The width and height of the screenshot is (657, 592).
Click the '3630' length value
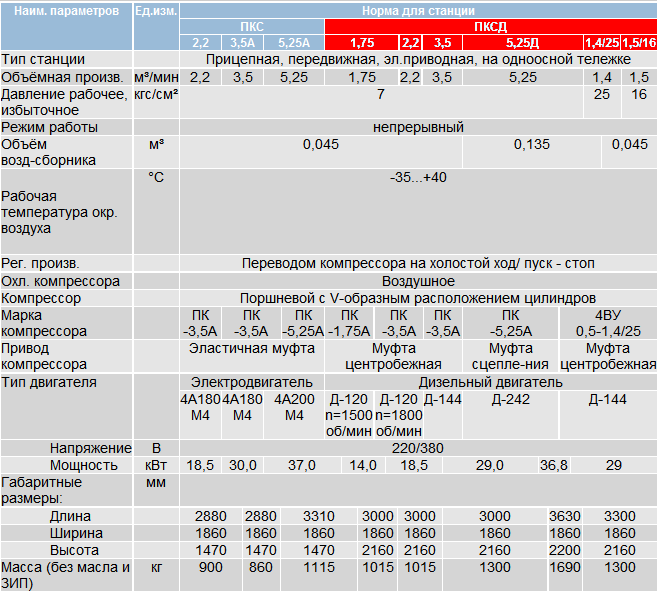565,516
